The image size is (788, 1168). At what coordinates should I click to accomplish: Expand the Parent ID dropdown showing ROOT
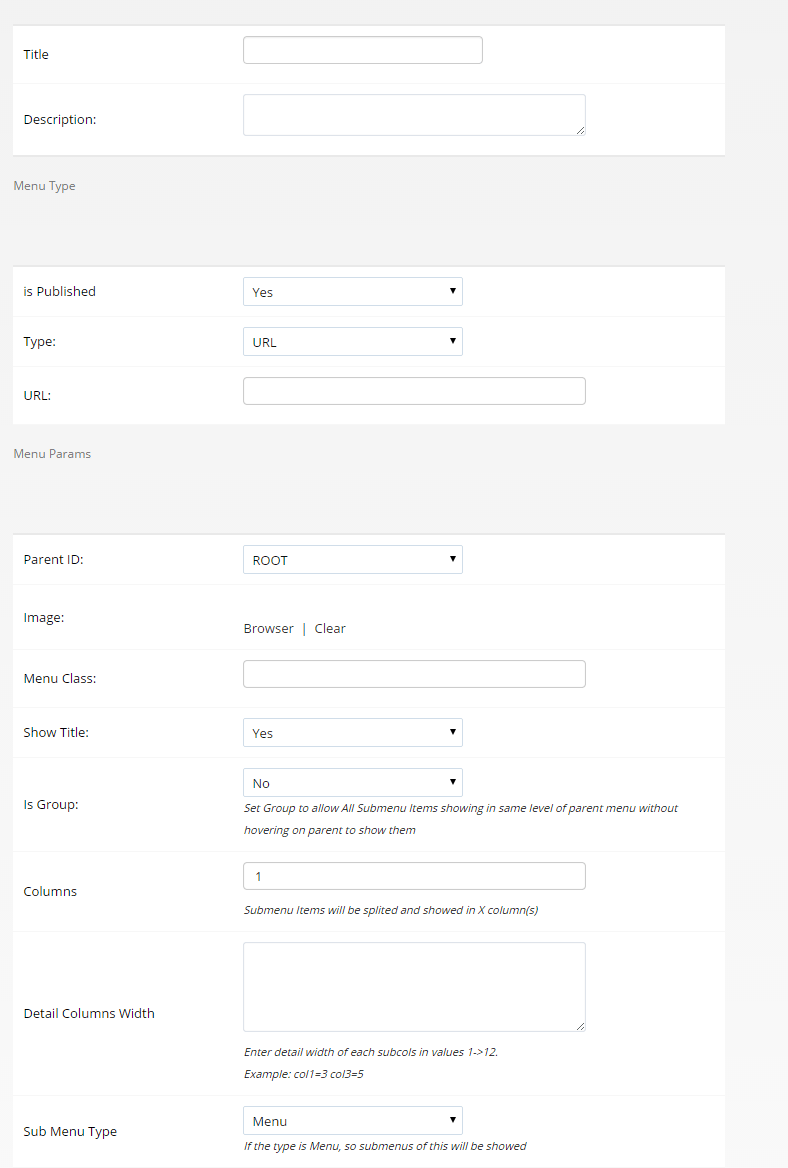(x=353, y=559)
